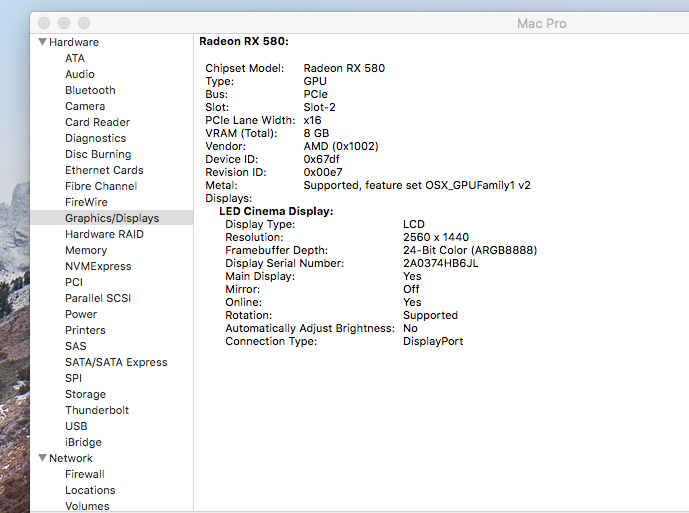The image size is (689, 513).
Task: Select the Hardware category label
Action: (x=74, y=42)
